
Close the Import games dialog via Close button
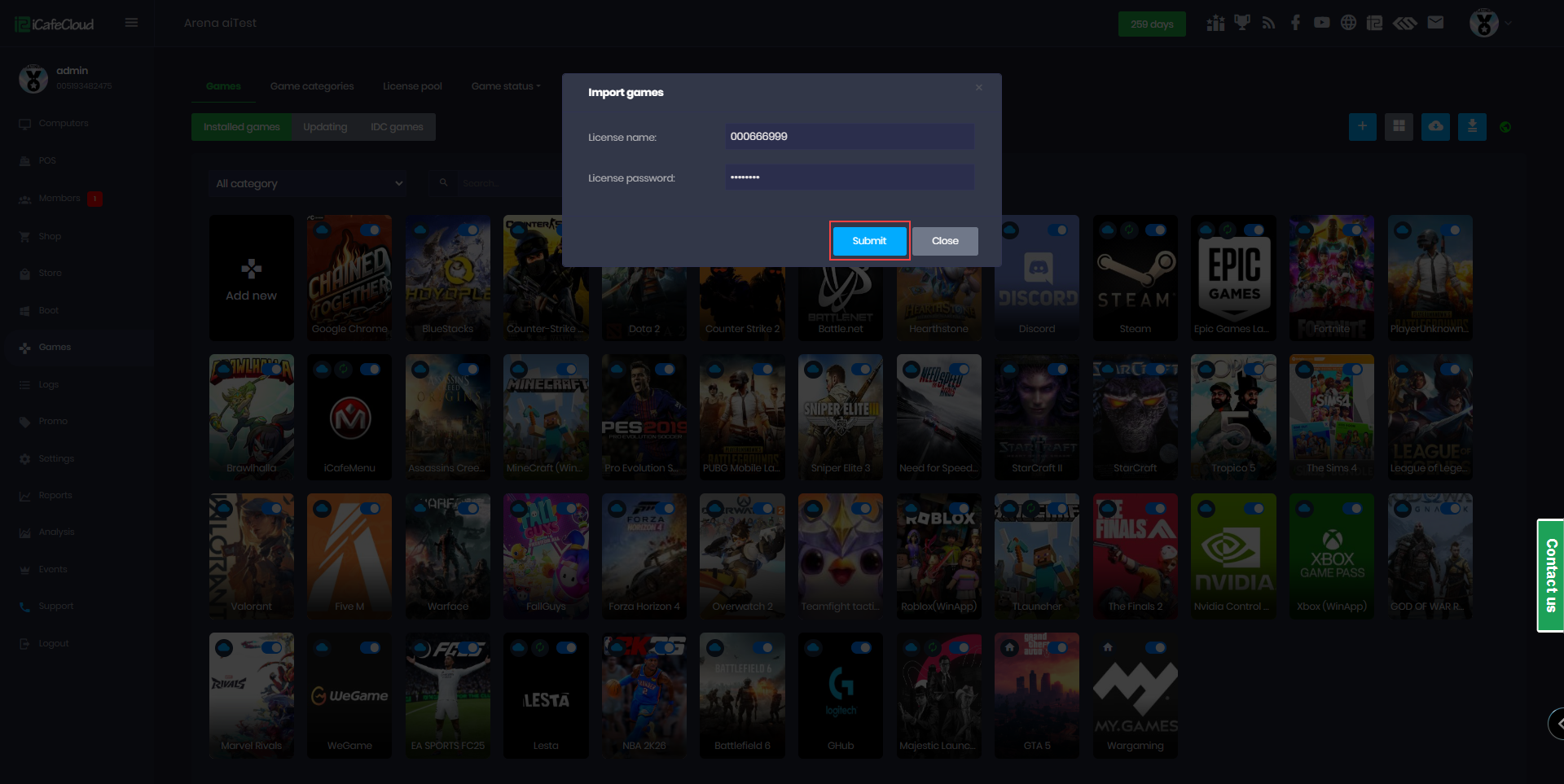click(945, 241)
